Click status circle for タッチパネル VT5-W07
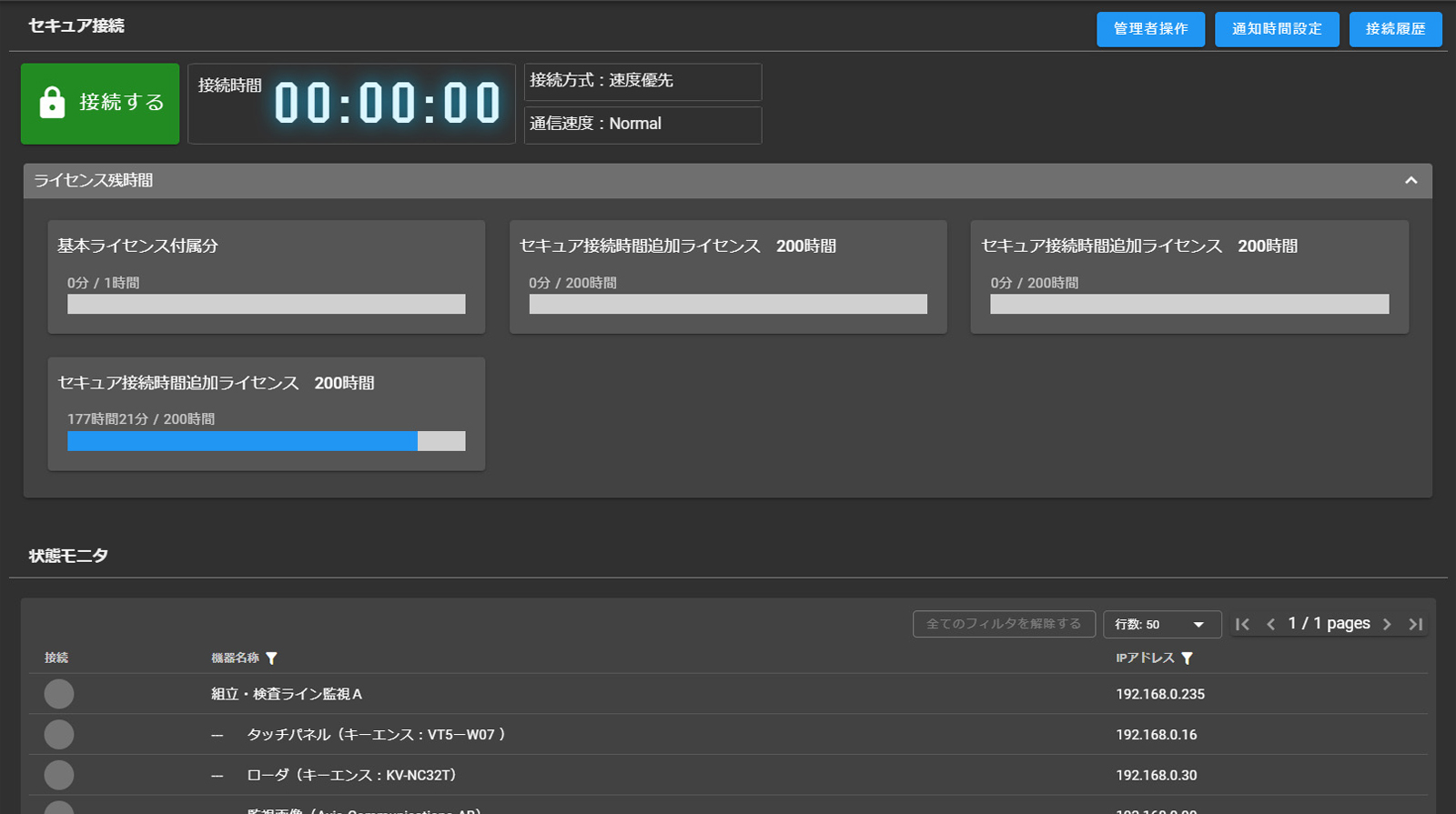Image resolution: width=1456 pixels, height=814 pixels. coord(59,735)
